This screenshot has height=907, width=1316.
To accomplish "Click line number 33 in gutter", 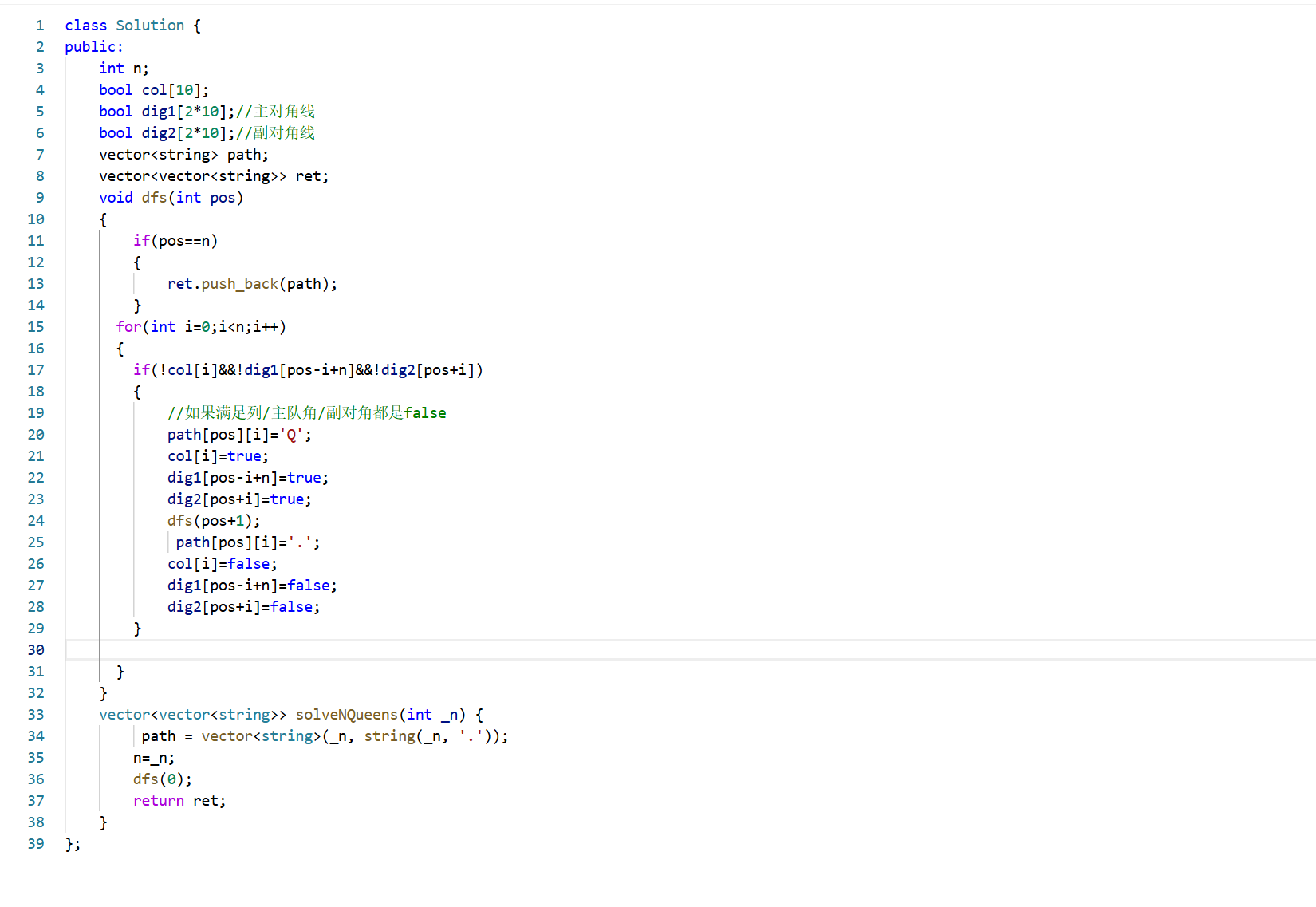I will 36,715.
